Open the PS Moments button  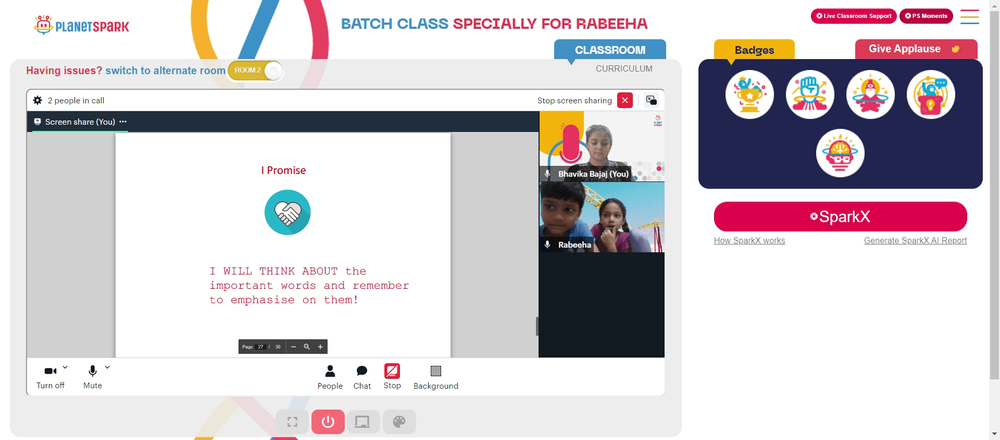pyautogui.click(x=926, y=16)
